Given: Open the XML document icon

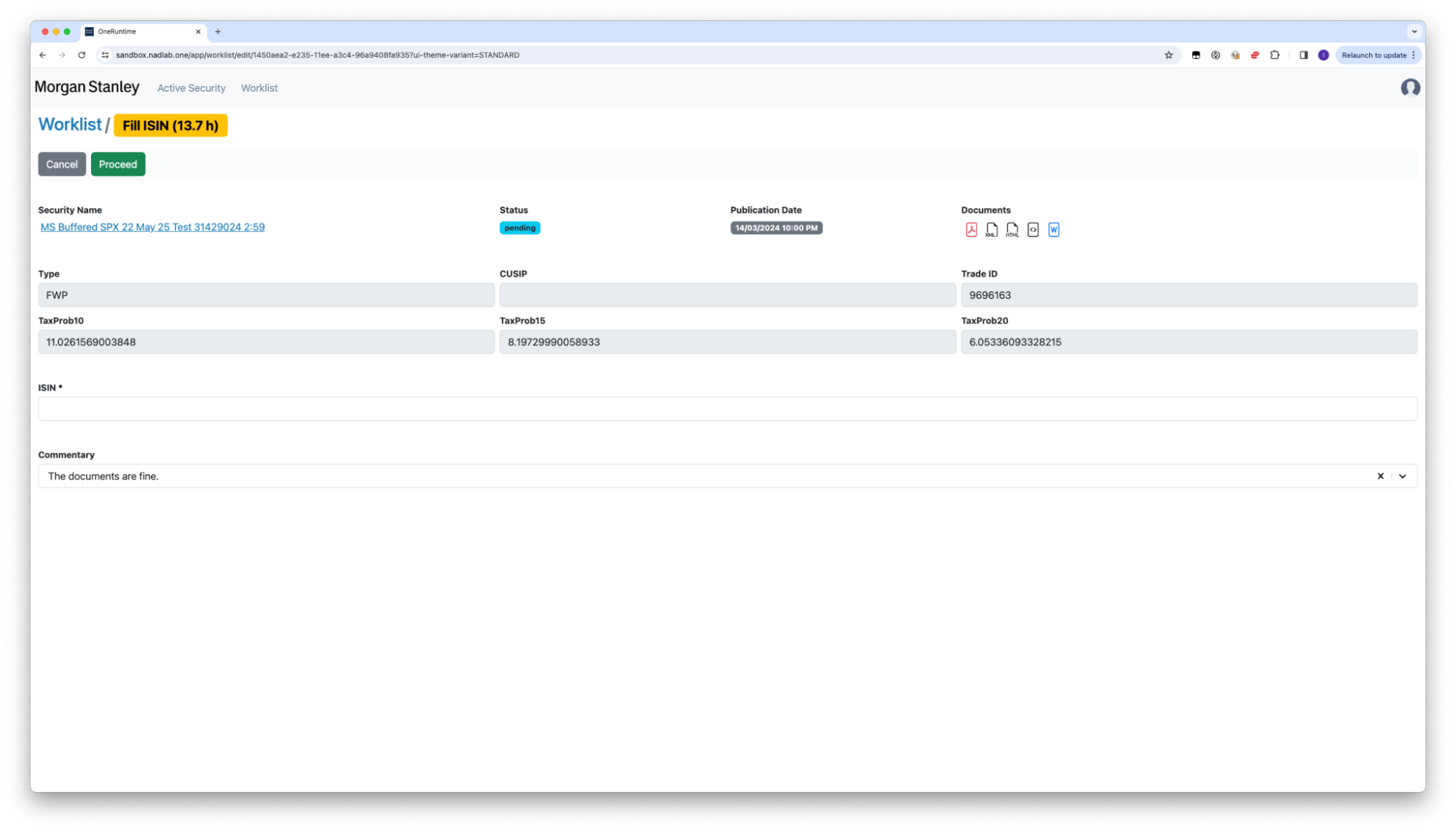Looking at the screenshot, I should tap(991, 230).
